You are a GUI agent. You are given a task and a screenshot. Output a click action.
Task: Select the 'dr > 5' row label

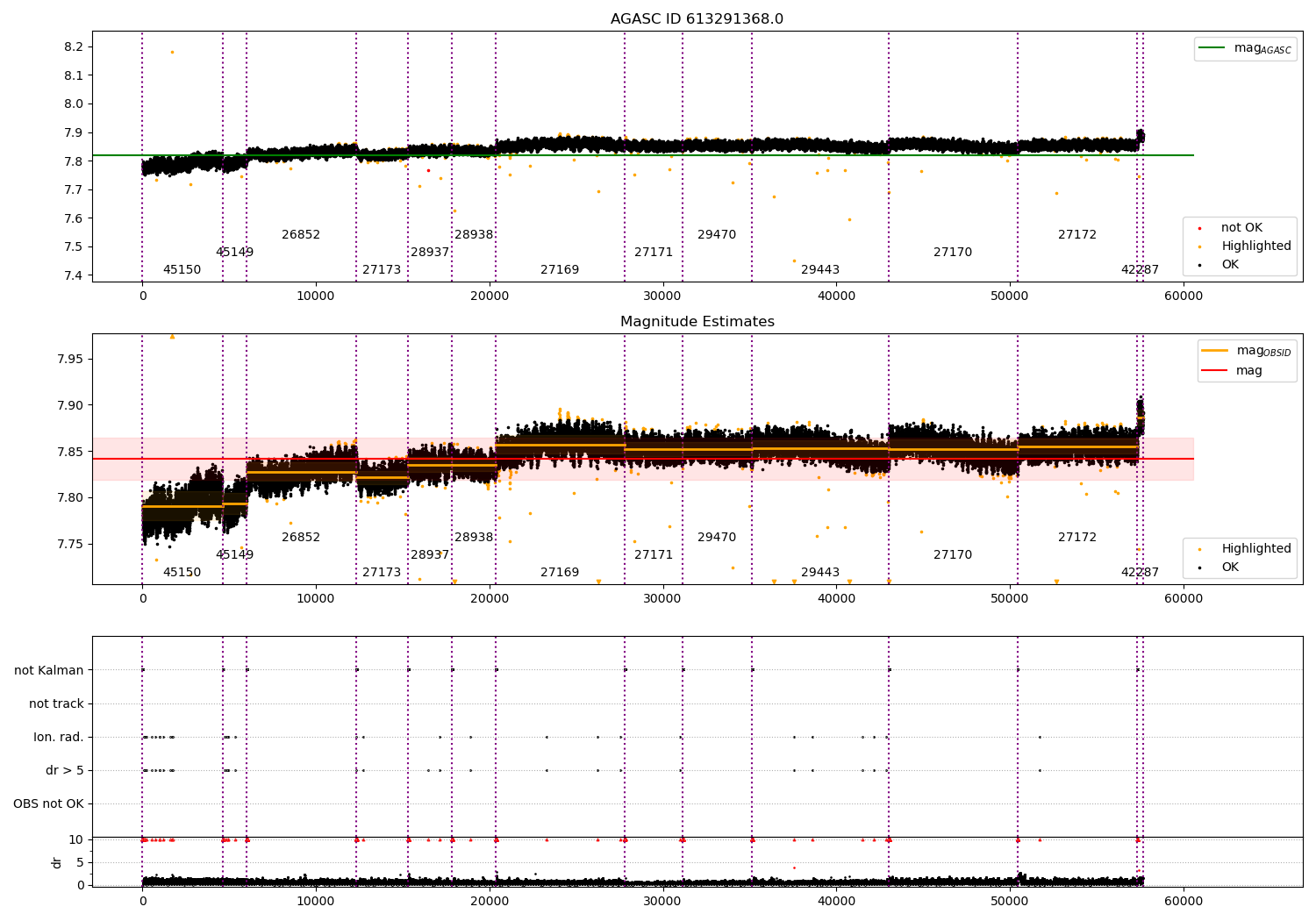65,771
